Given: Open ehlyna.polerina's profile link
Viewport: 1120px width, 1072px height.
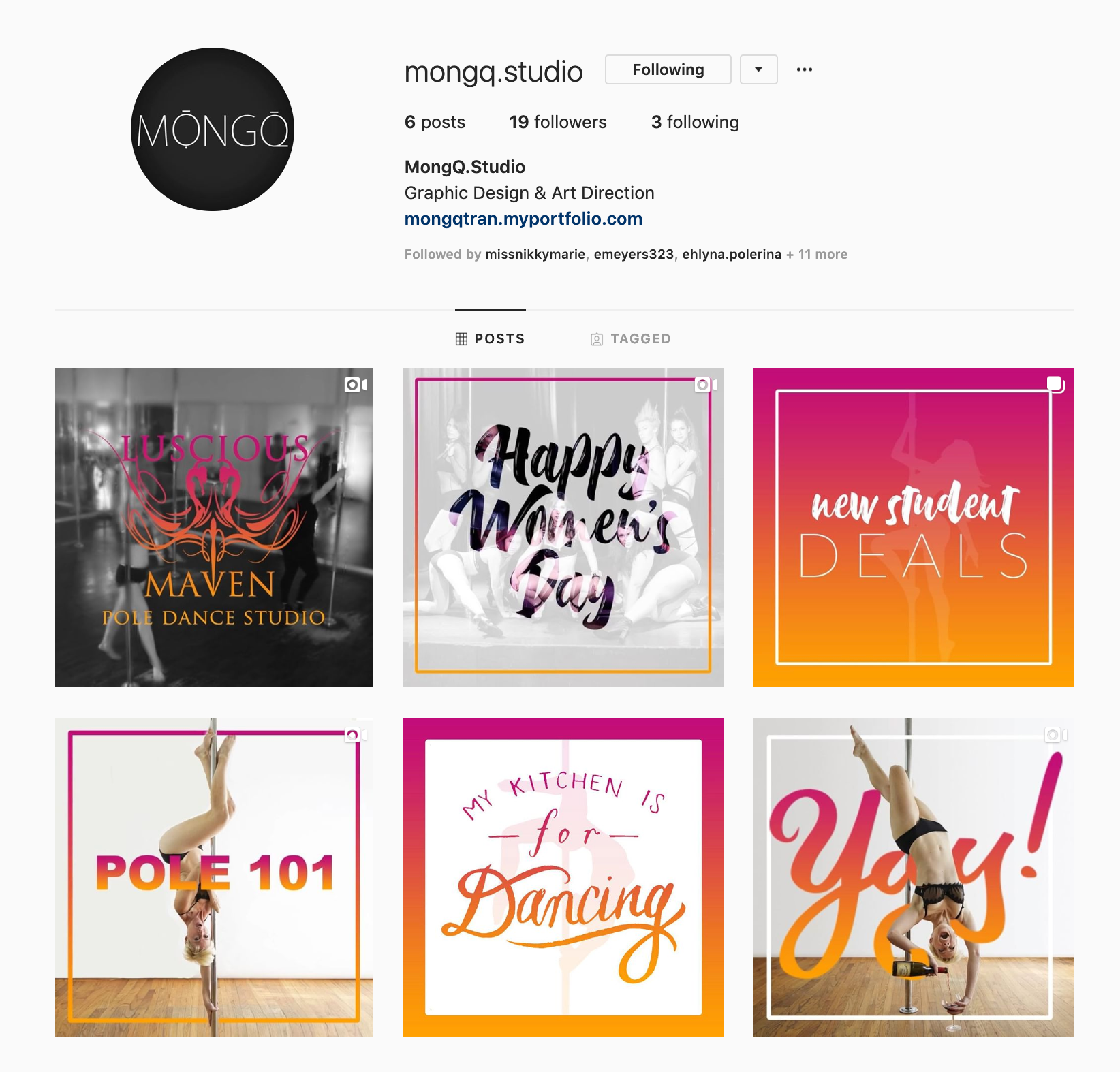Looking at the screenshot, I should (732, 254).
